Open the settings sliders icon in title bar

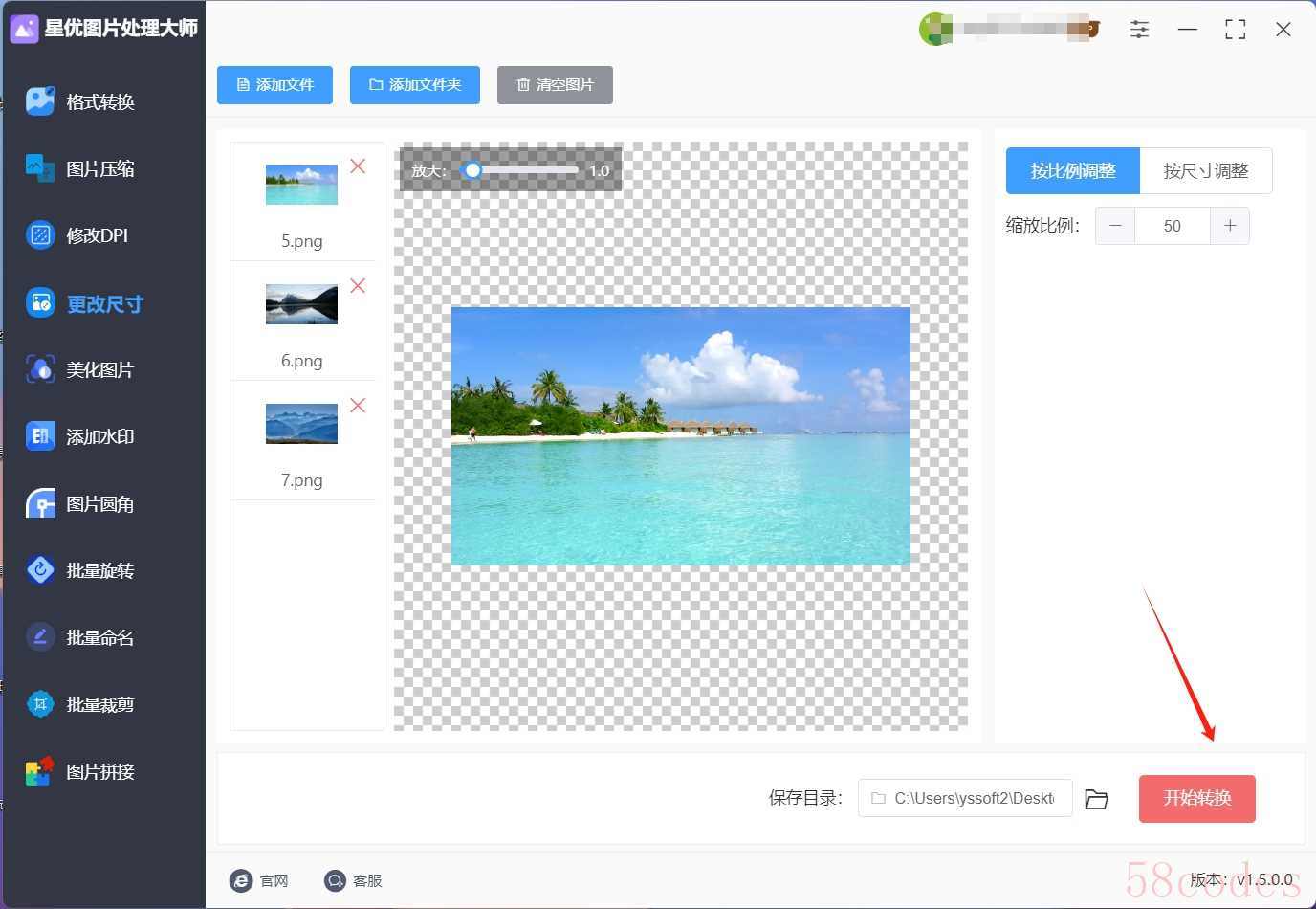pyautogui.click(x=1139, y=29)
